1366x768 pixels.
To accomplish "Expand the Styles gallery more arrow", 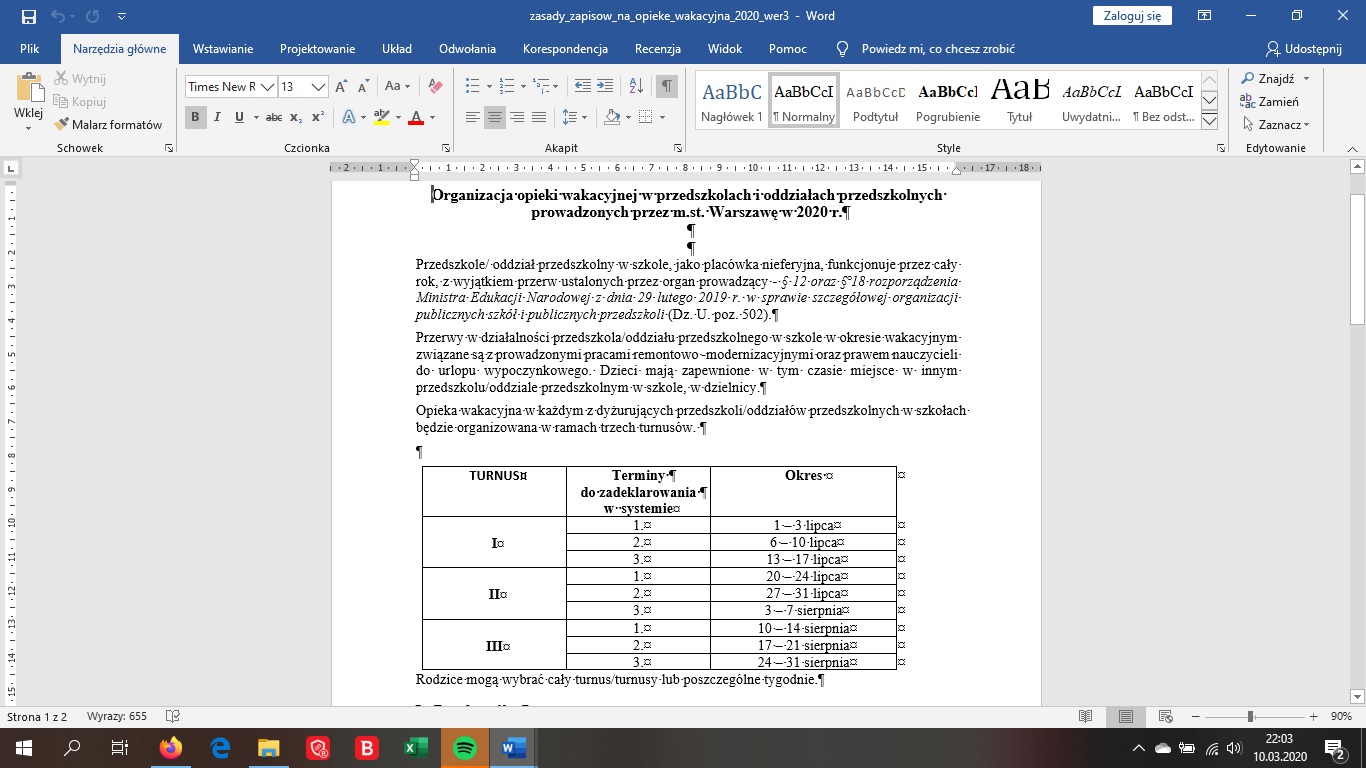I will pos(1209,121).
